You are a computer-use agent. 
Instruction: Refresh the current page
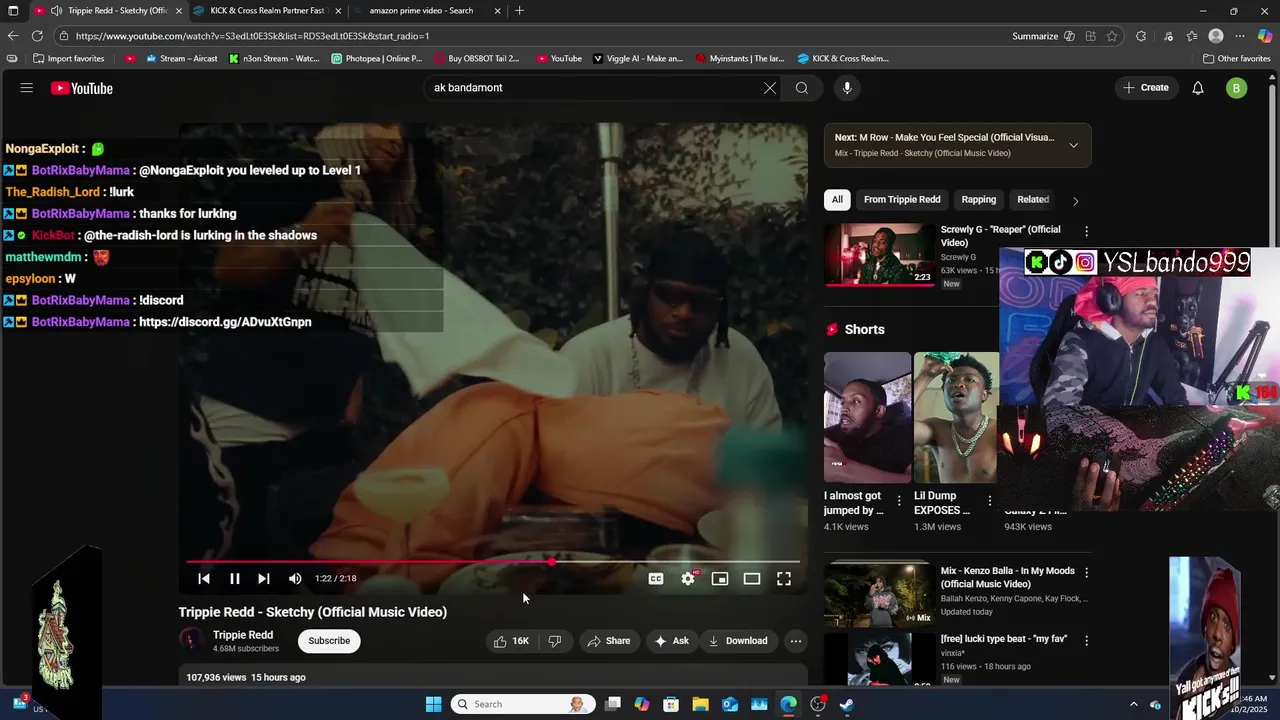(x=37, y=36)
